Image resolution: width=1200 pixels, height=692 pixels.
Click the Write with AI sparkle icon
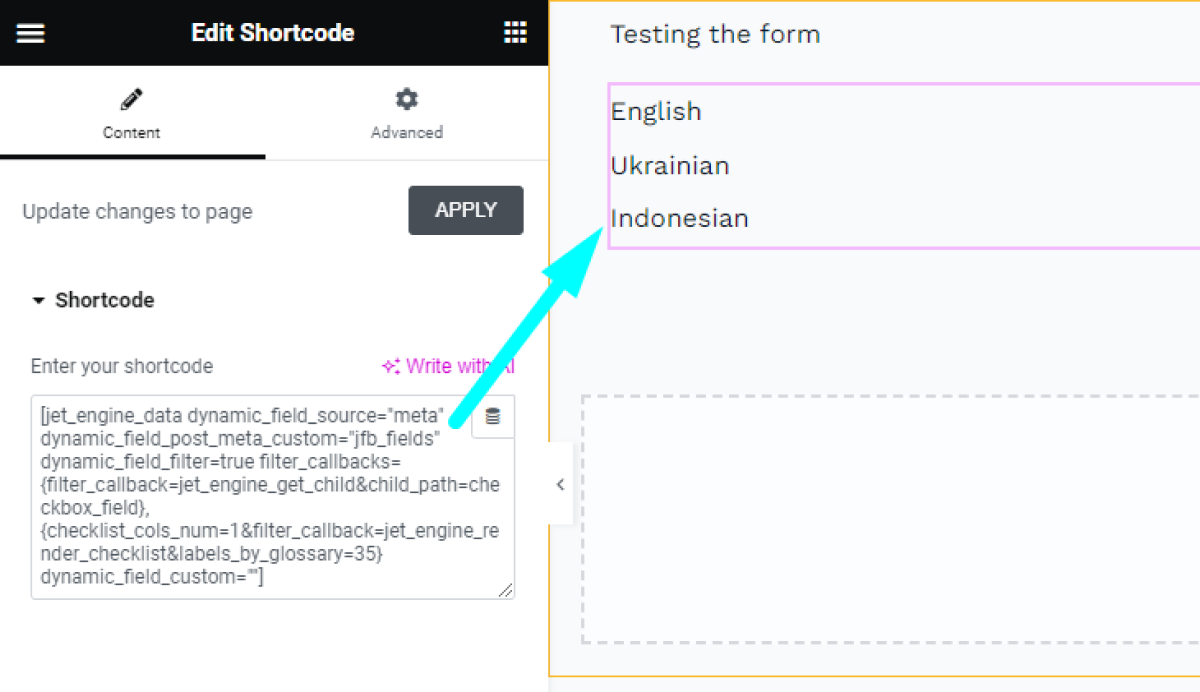tap(392, 366)
